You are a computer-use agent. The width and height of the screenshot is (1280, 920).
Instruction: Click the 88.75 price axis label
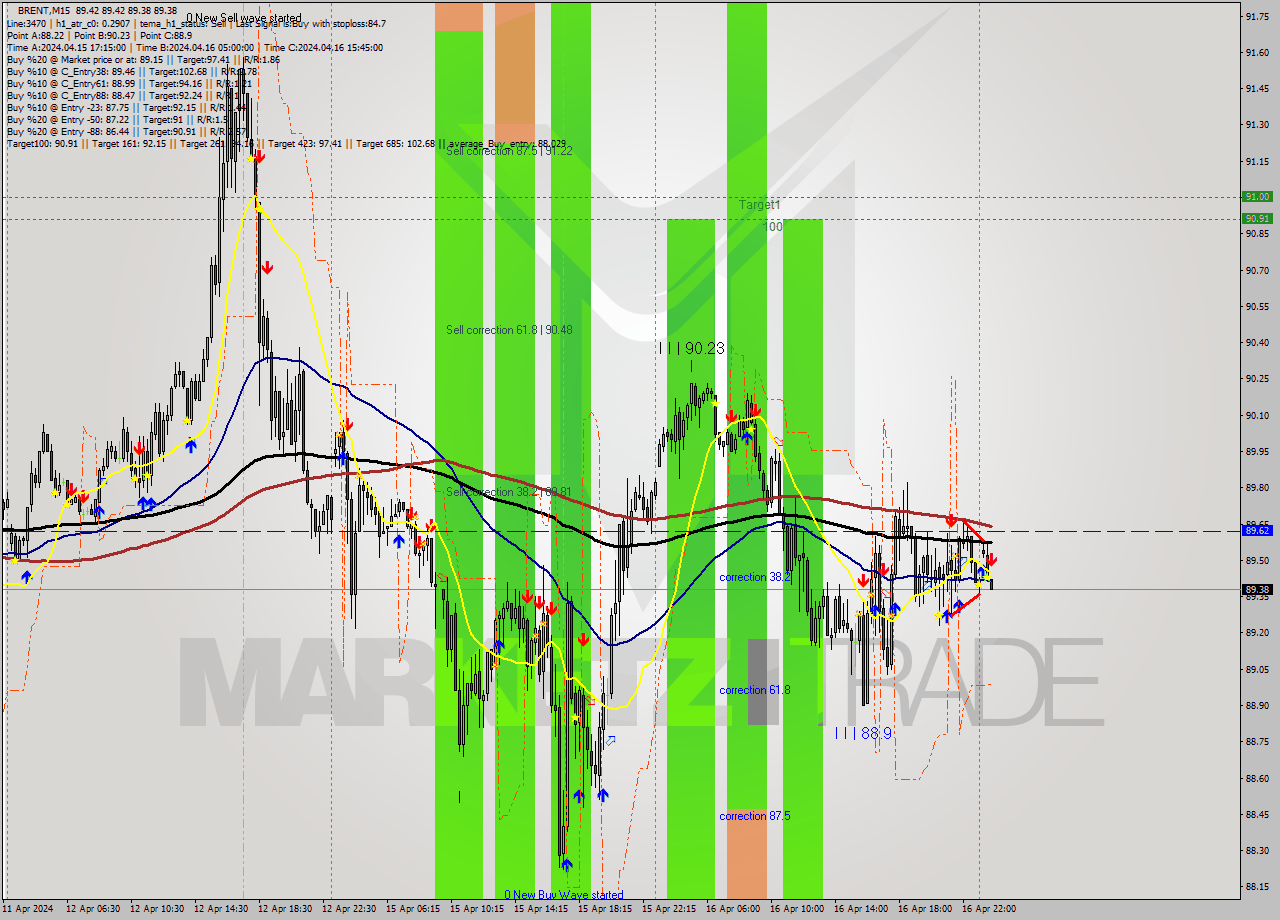click(x=1257, y=742)
